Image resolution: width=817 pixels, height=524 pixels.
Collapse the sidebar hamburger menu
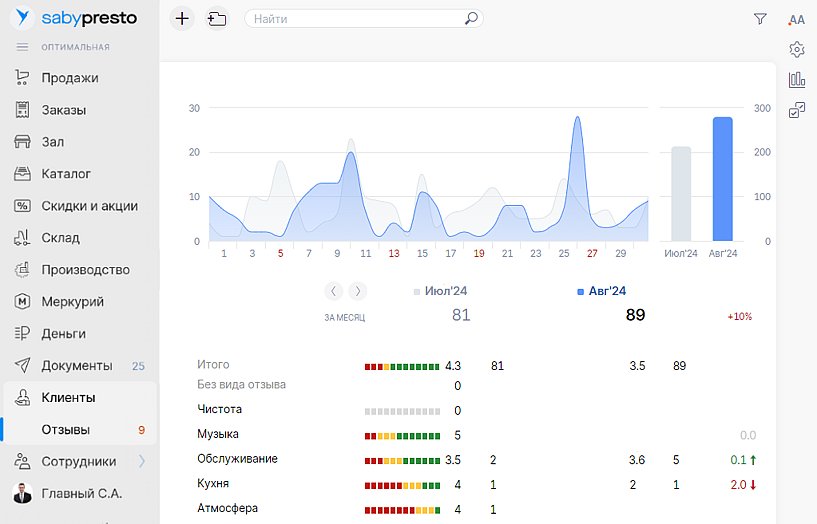[22, 47]
